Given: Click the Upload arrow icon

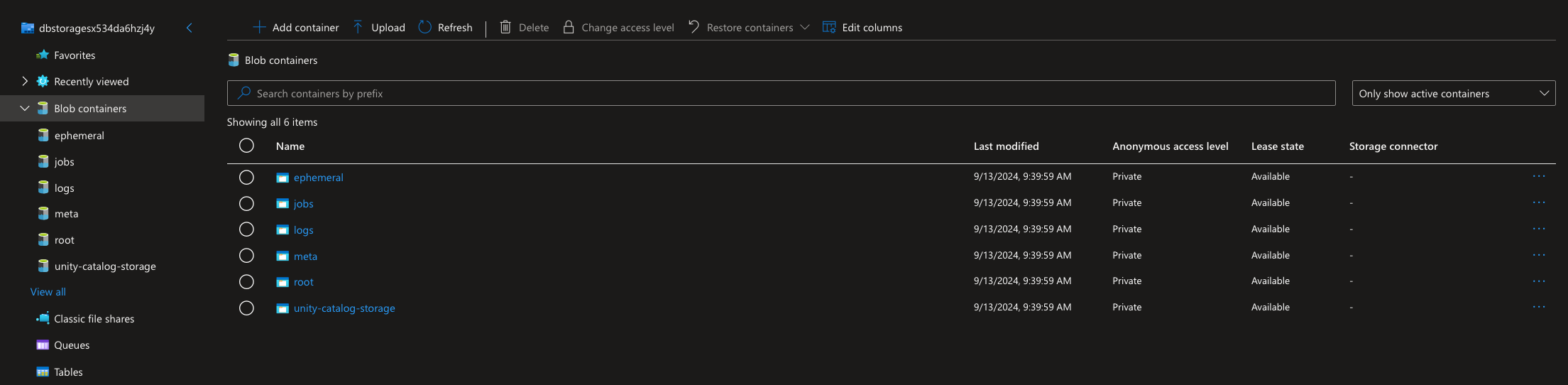Looking at the screenshot, I should pos(358,27).
